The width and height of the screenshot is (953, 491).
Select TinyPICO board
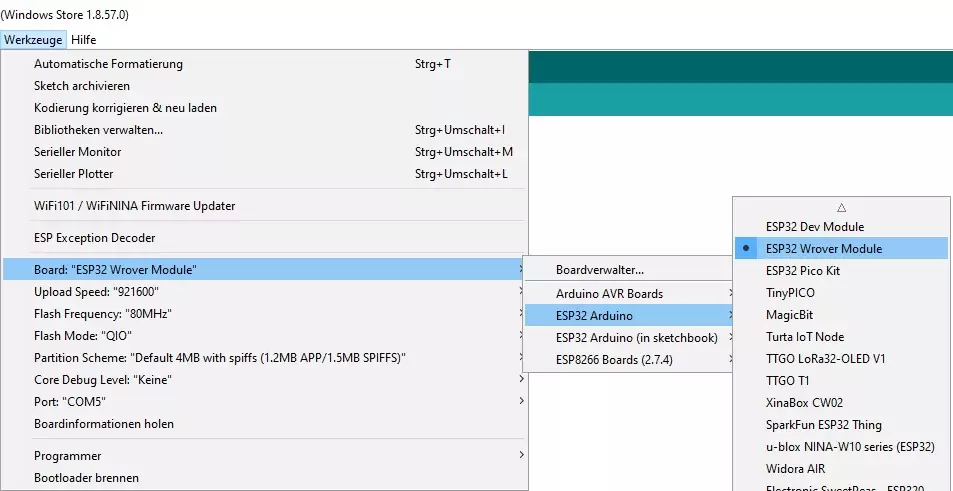841,292
